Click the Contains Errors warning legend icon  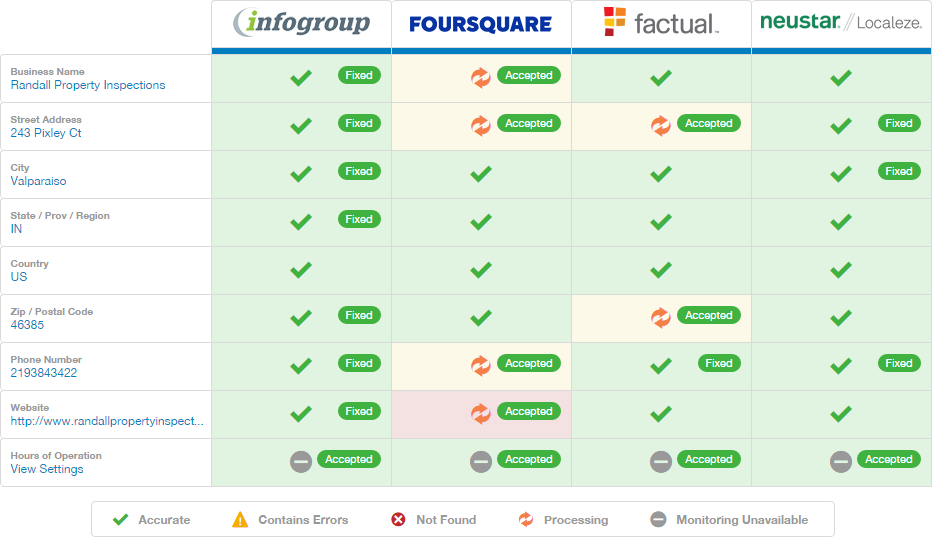(x=240, y=520)
